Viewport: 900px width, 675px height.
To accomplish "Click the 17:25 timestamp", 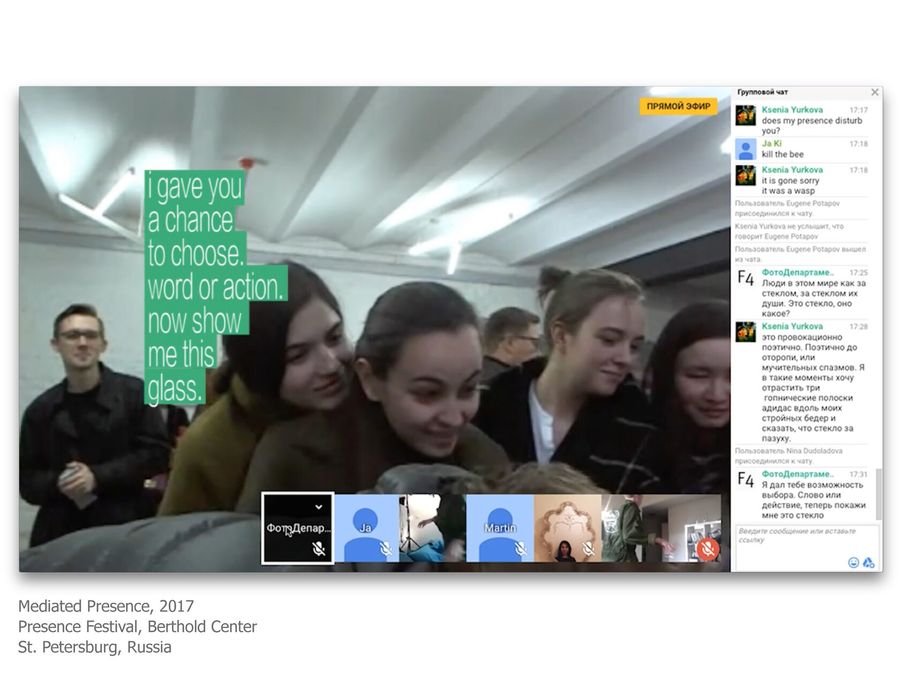I will (859, 273).
